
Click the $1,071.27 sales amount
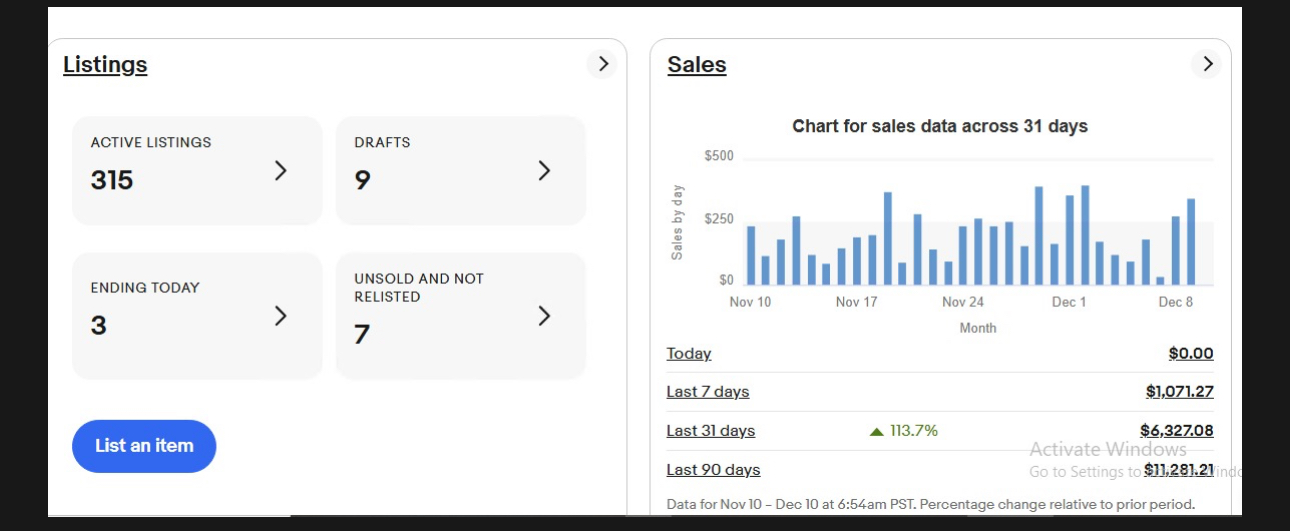pyautogui.click(x=1179, y=392)
